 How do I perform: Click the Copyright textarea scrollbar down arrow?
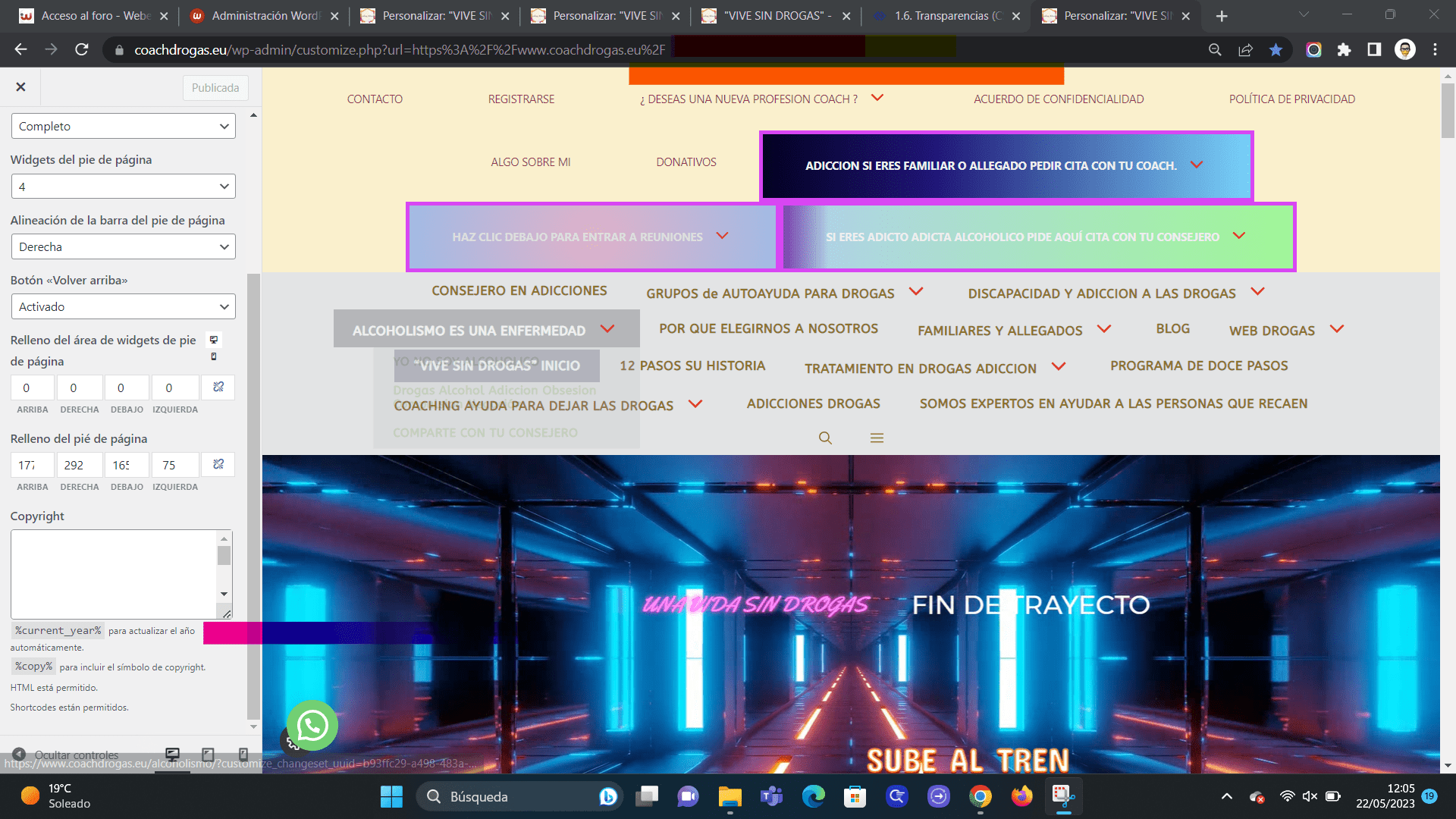(224, 594)
